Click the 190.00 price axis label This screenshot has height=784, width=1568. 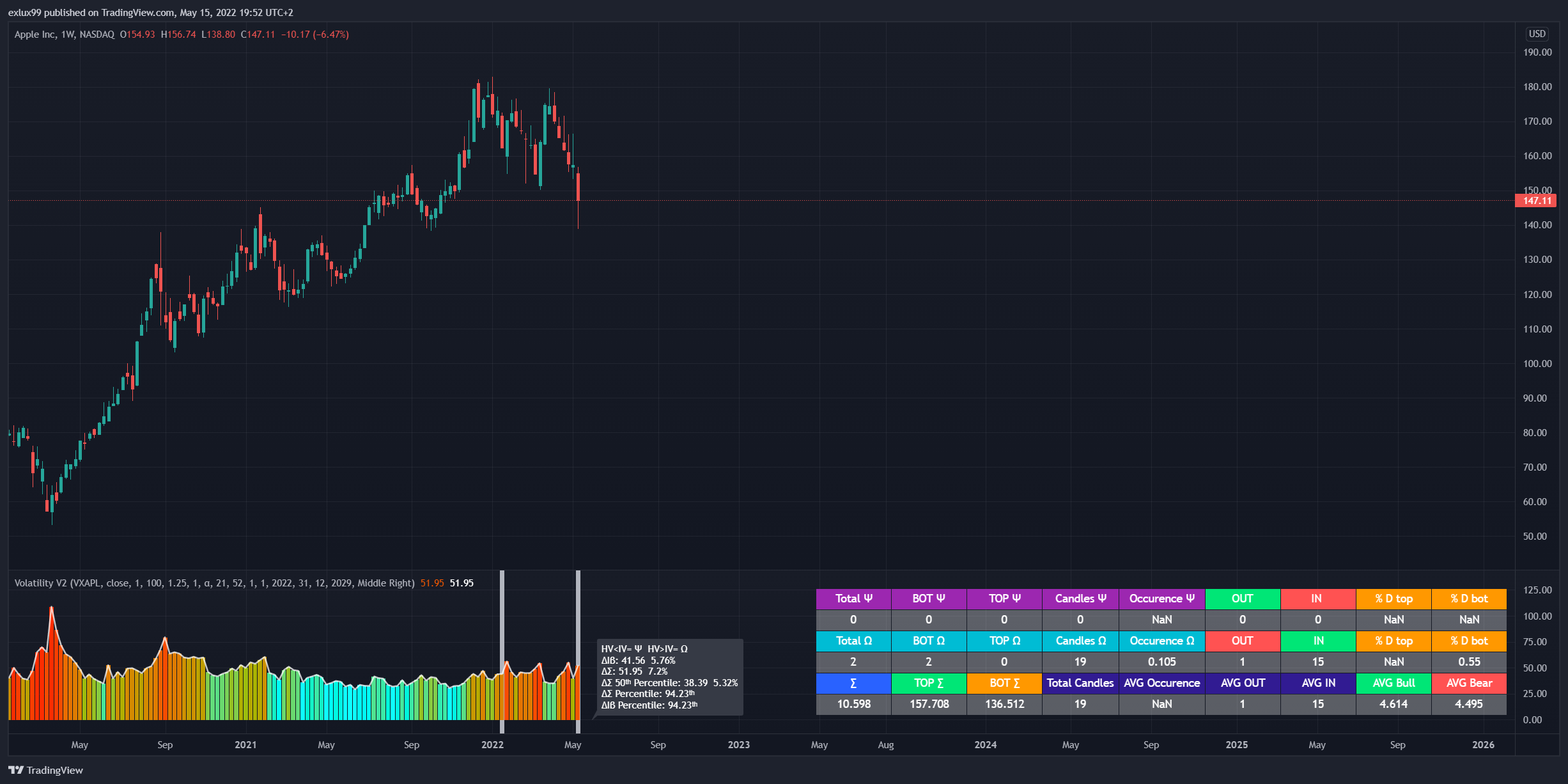tap(1537, 52)
